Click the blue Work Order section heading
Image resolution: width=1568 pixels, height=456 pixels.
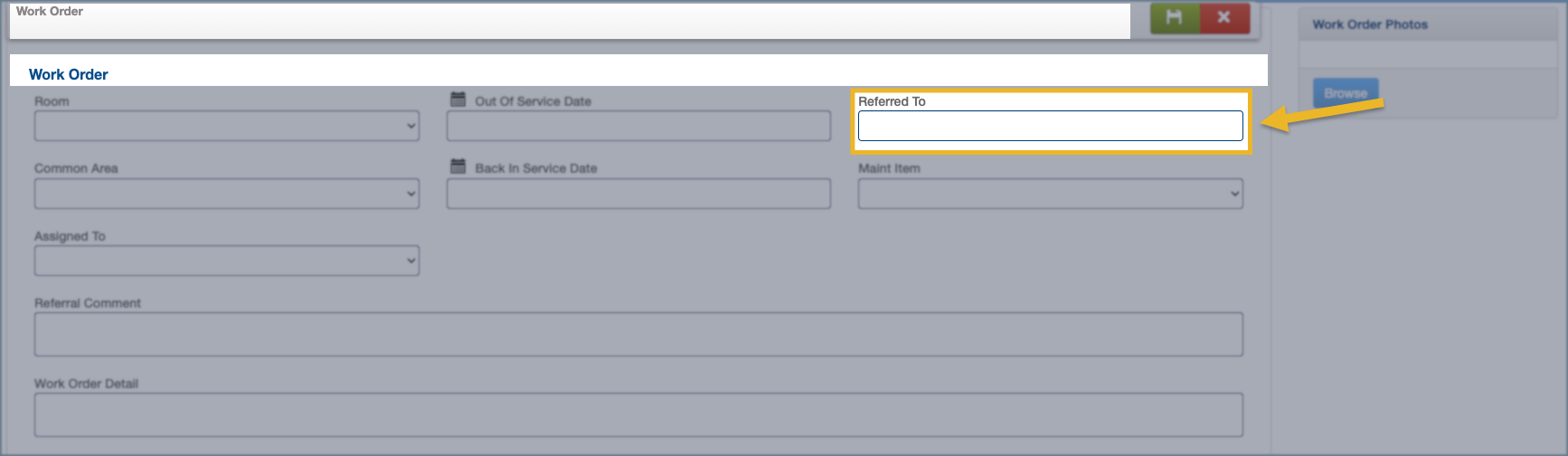click(69, 74)
